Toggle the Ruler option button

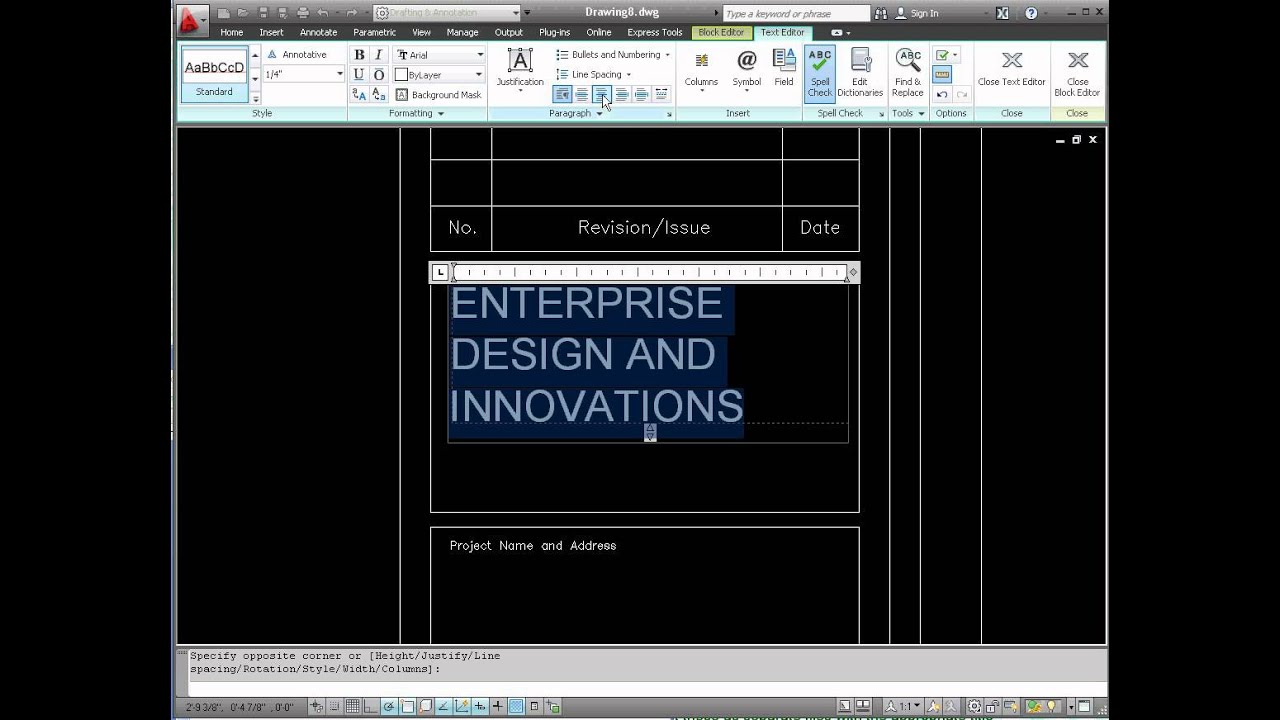tap(942, 75)
